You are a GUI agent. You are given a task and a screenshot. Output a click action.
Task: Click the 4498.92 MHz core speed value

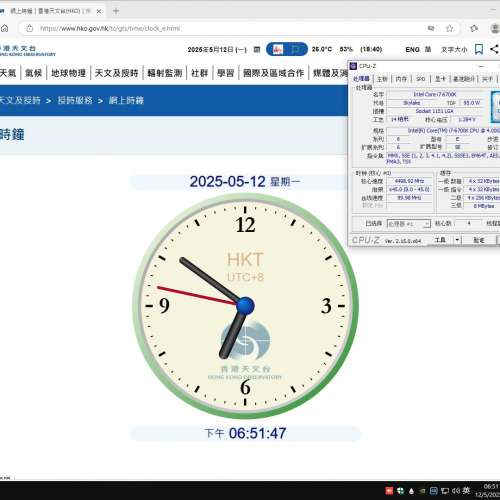pyautogui.click(x=409, y=181)
